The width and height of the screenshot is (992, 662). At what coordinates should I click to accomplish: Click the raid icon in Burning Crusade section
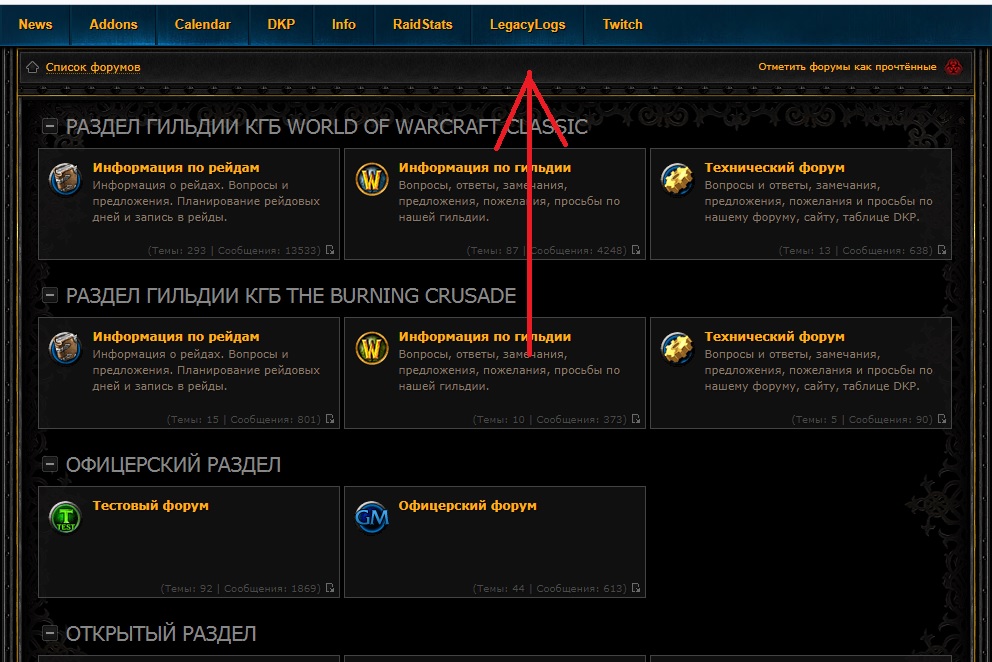pos(65,349)
